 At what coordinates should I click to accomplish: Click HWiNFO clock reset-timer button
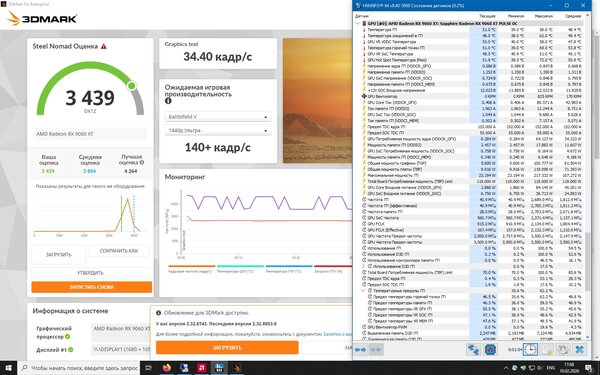(530, 349)
